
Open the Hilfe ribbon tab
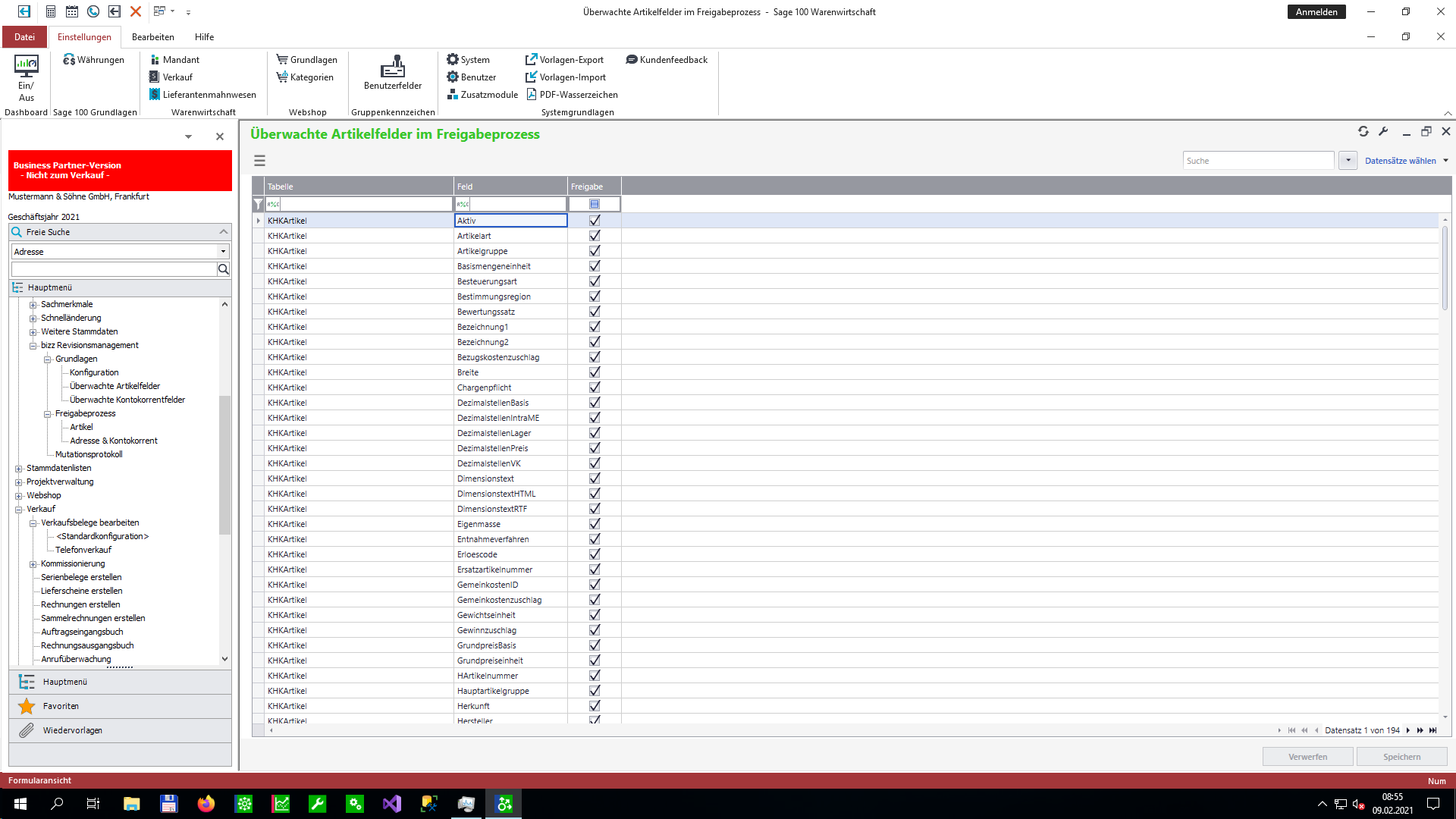point(204,37)
